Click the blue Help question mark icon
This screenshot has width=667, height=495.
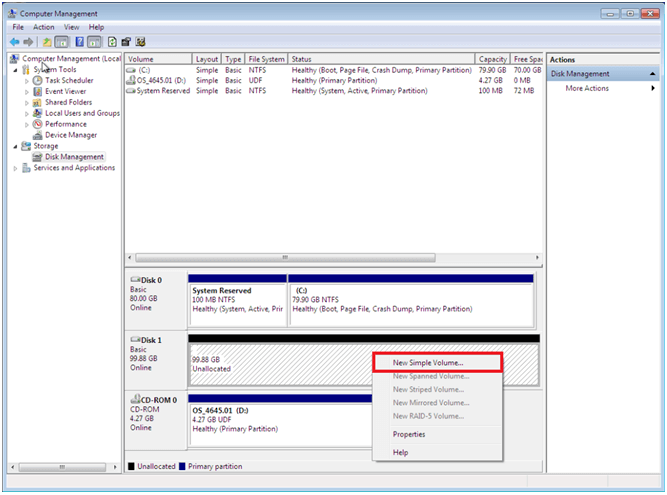point(80,42)
